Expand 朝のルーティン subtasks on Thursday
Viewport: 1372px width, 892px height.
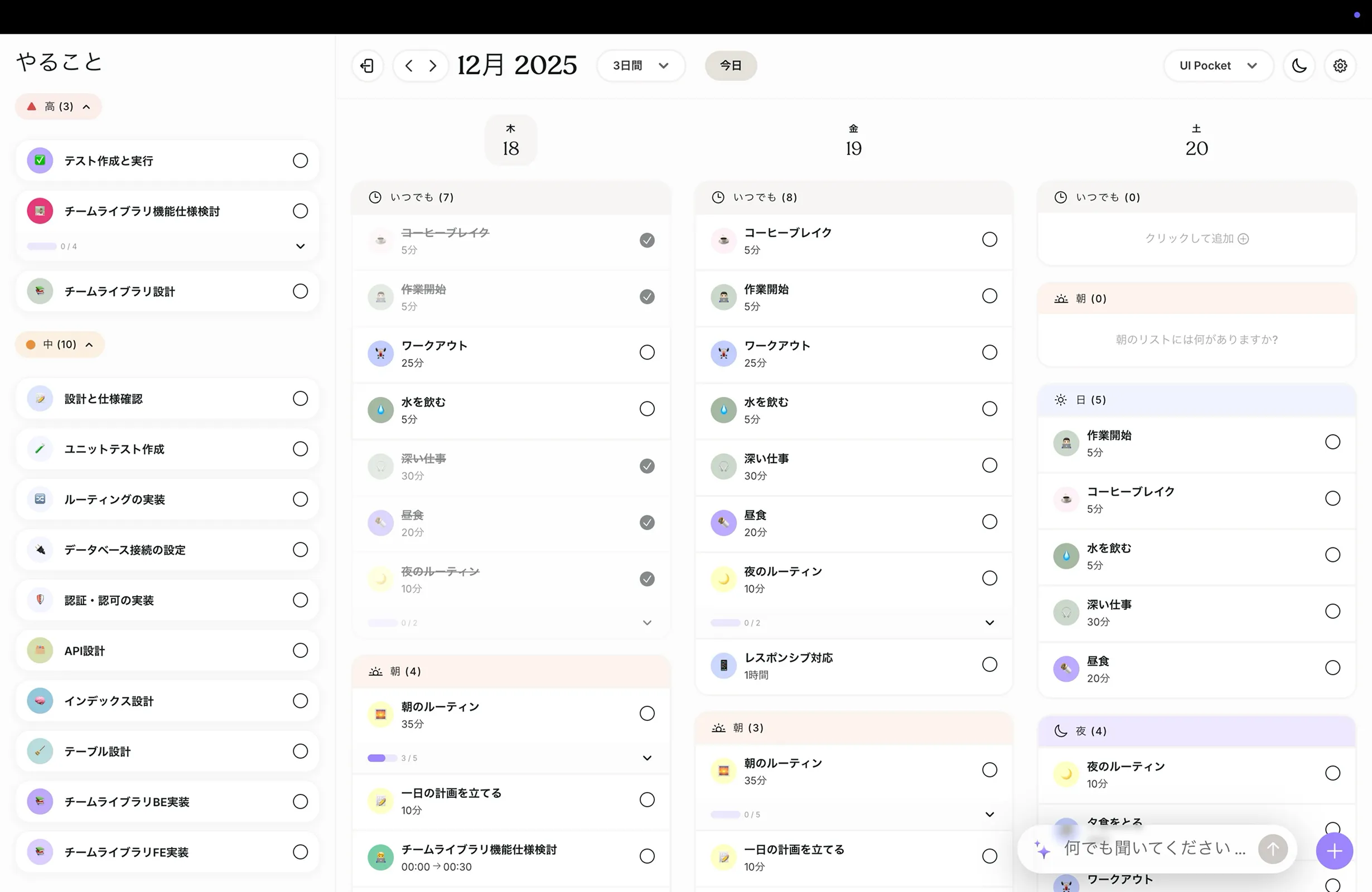647,758
